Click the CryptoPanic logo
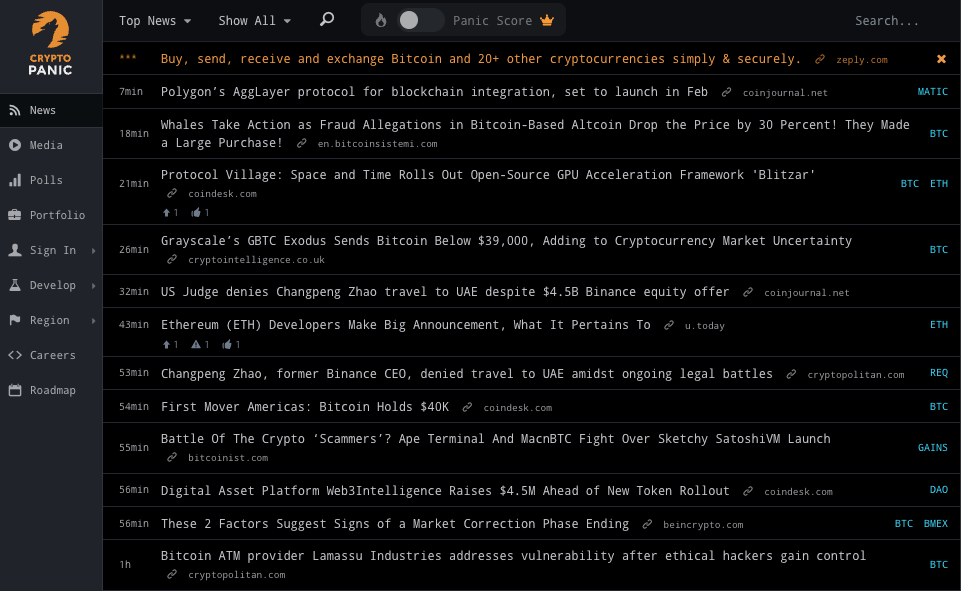 [50, 44]
